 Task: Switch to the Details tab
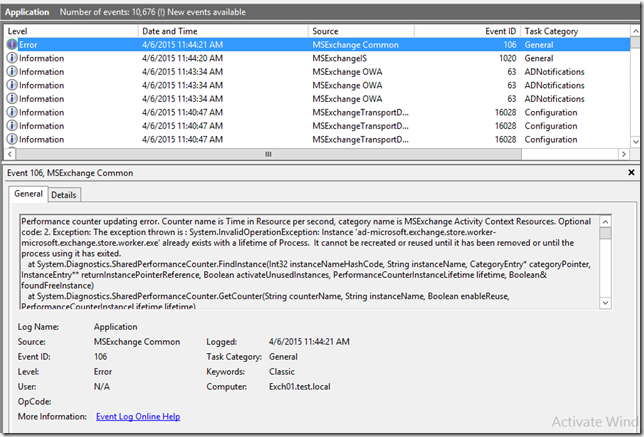[x=64, y=195]
